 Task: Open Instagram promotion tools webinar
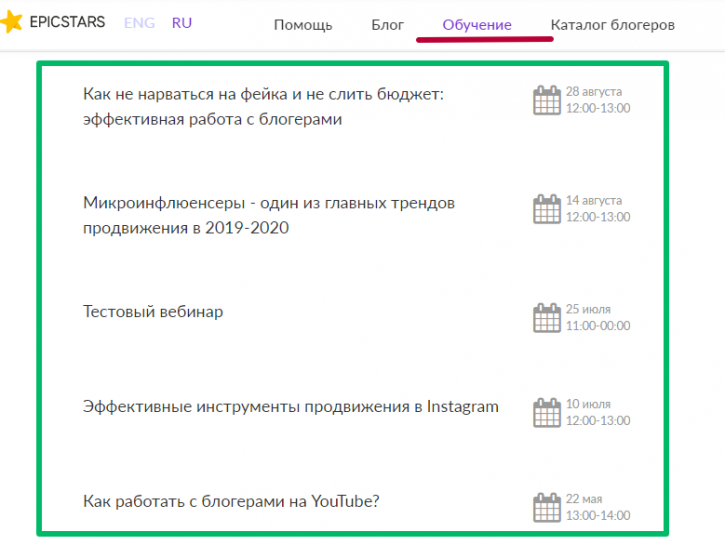point(291,406)
